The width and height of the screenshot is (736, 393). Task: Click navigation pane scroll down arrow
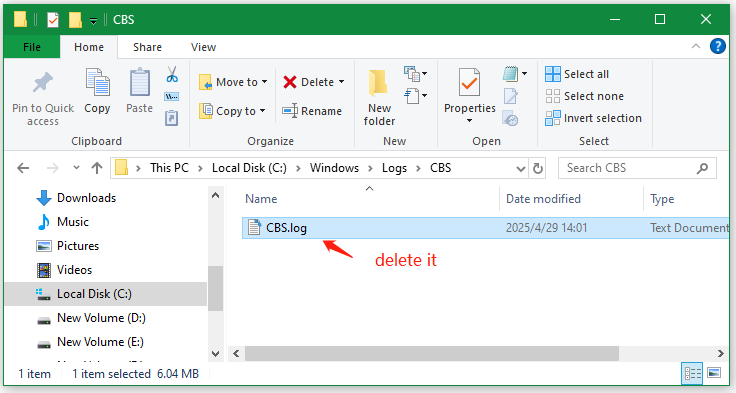point(215,354)
